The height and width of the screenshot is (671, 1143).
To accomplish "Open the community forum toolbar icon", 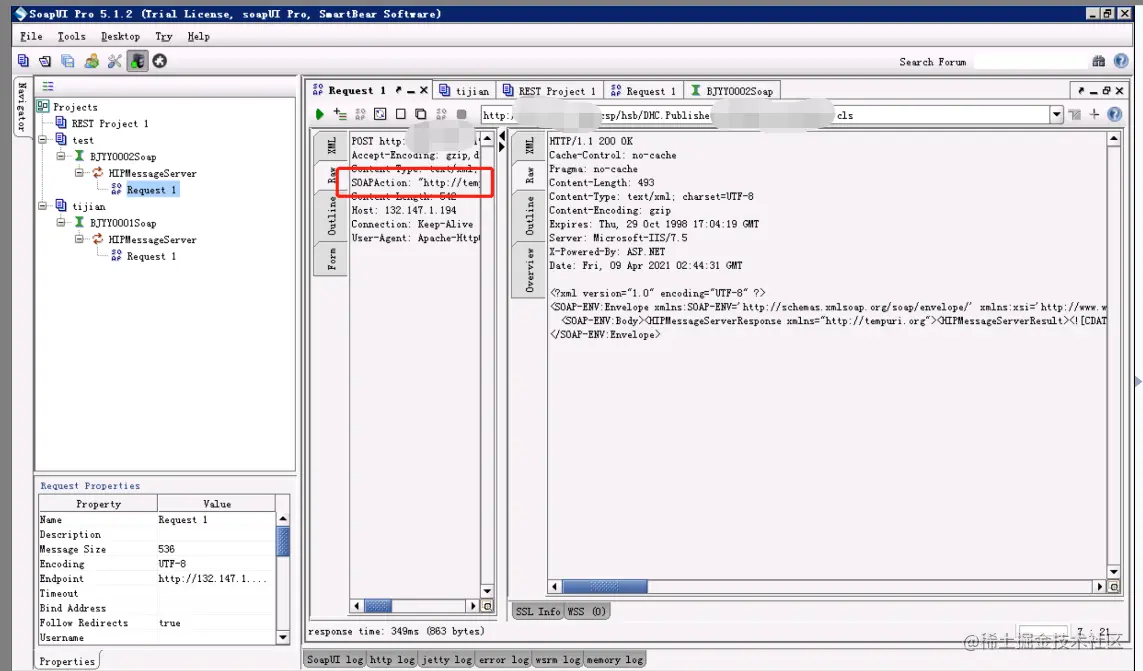I will pyautogui.click(x=91, y=61).
